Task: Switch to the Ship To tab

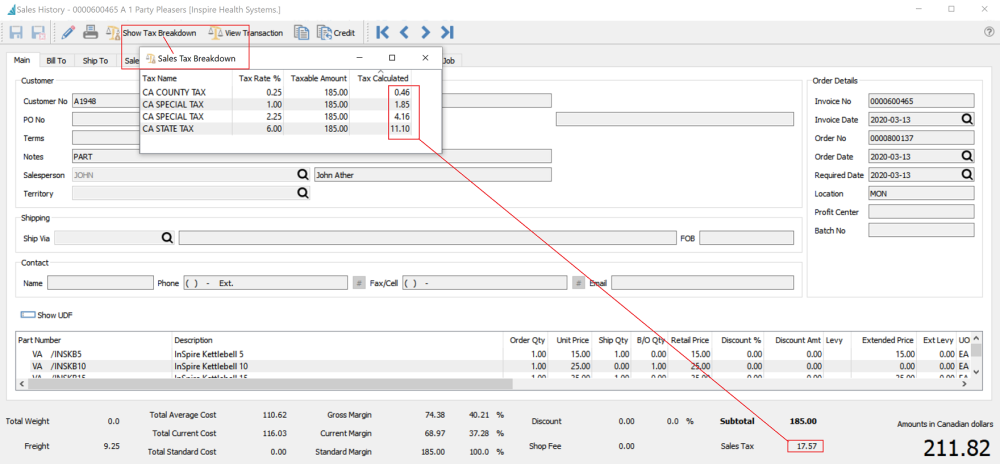Action: pyautogui.click(x=96, y=61)
